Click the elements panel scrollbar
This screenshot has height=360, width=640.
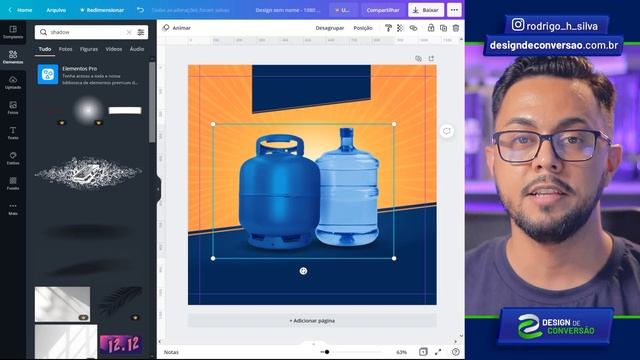pyautogui.click(x=152, y=102)
